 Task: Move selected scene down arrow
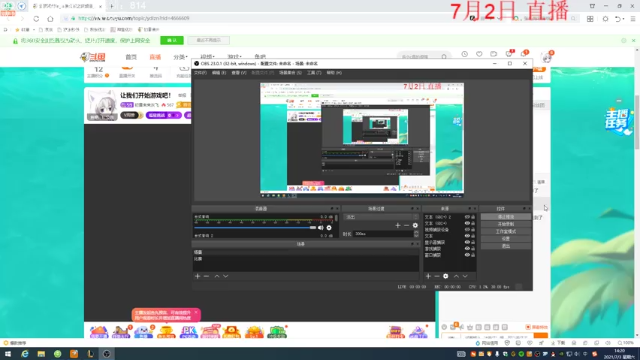[x=226, y=276]
